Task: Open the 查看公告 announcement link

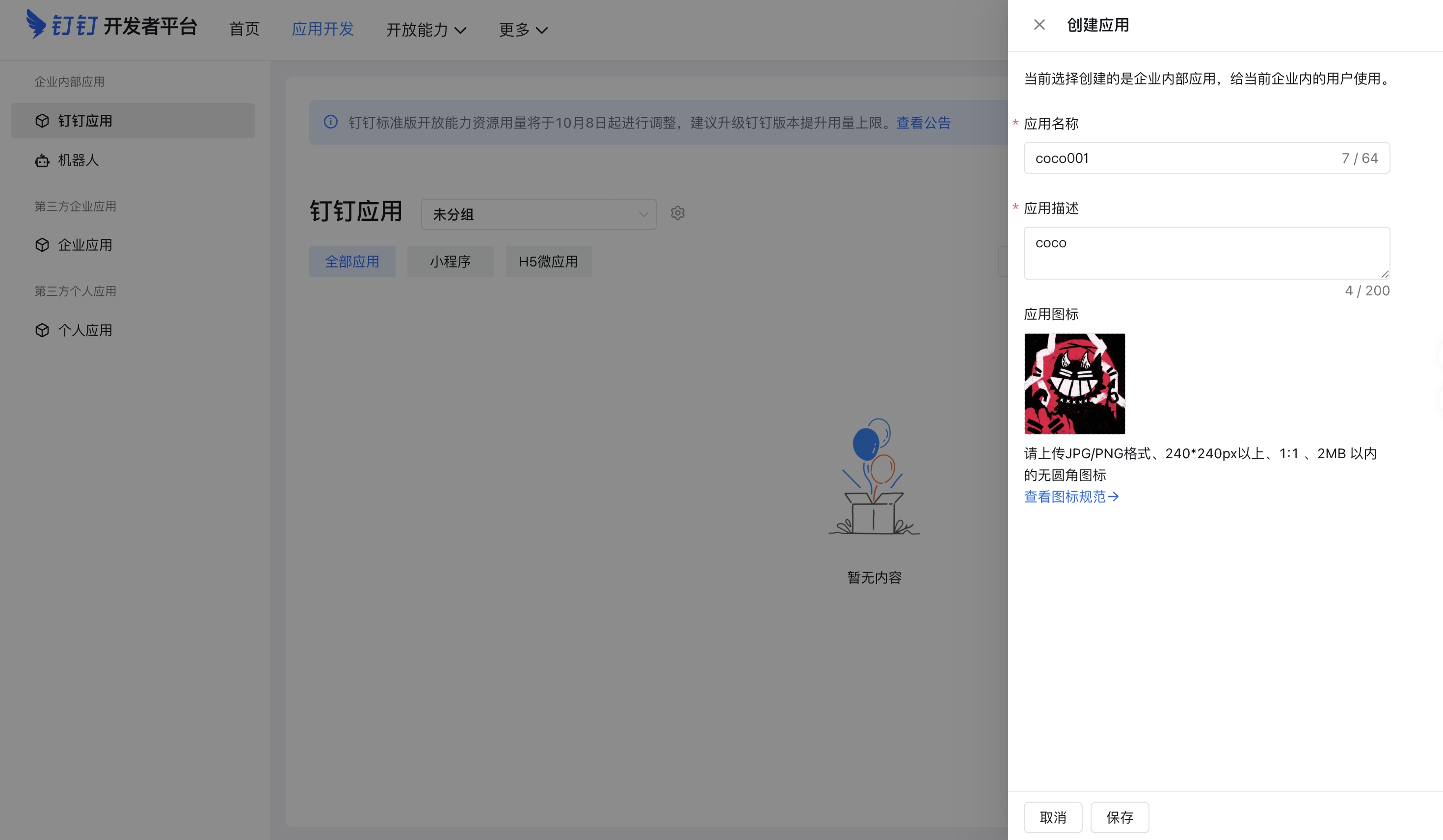Action: pyautogui.click(x=923, y=123)
